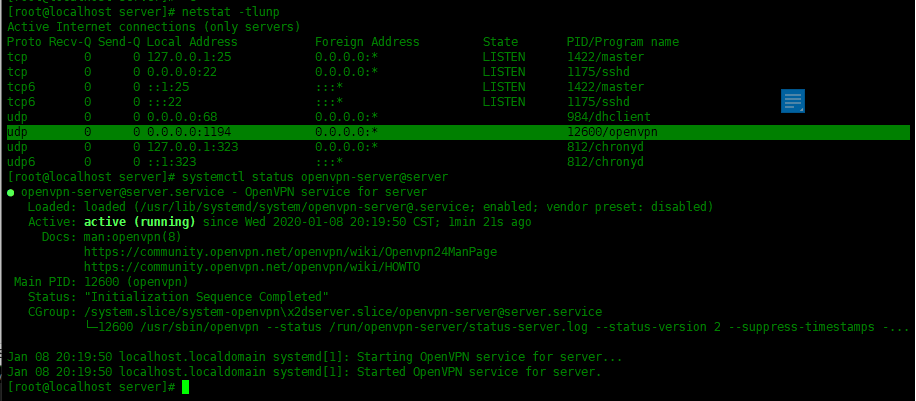Click the 'Active Internet connections (only servers)' line
The height and width of the screenshot is (401, 916).
[x=154, y=27]
